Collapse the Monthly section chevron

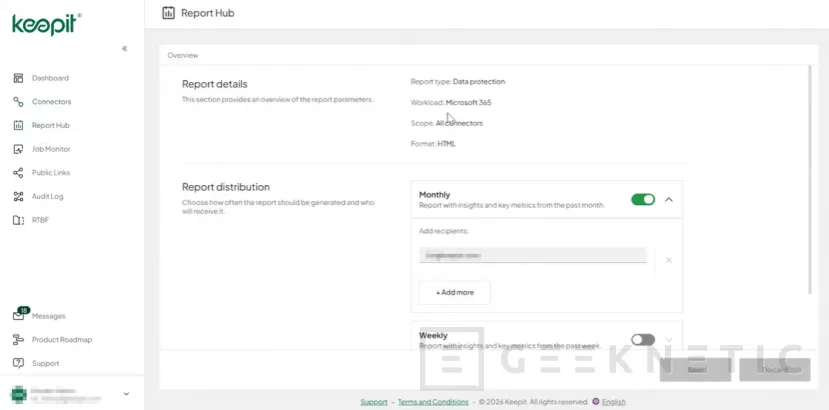click(x=668, y=199)
